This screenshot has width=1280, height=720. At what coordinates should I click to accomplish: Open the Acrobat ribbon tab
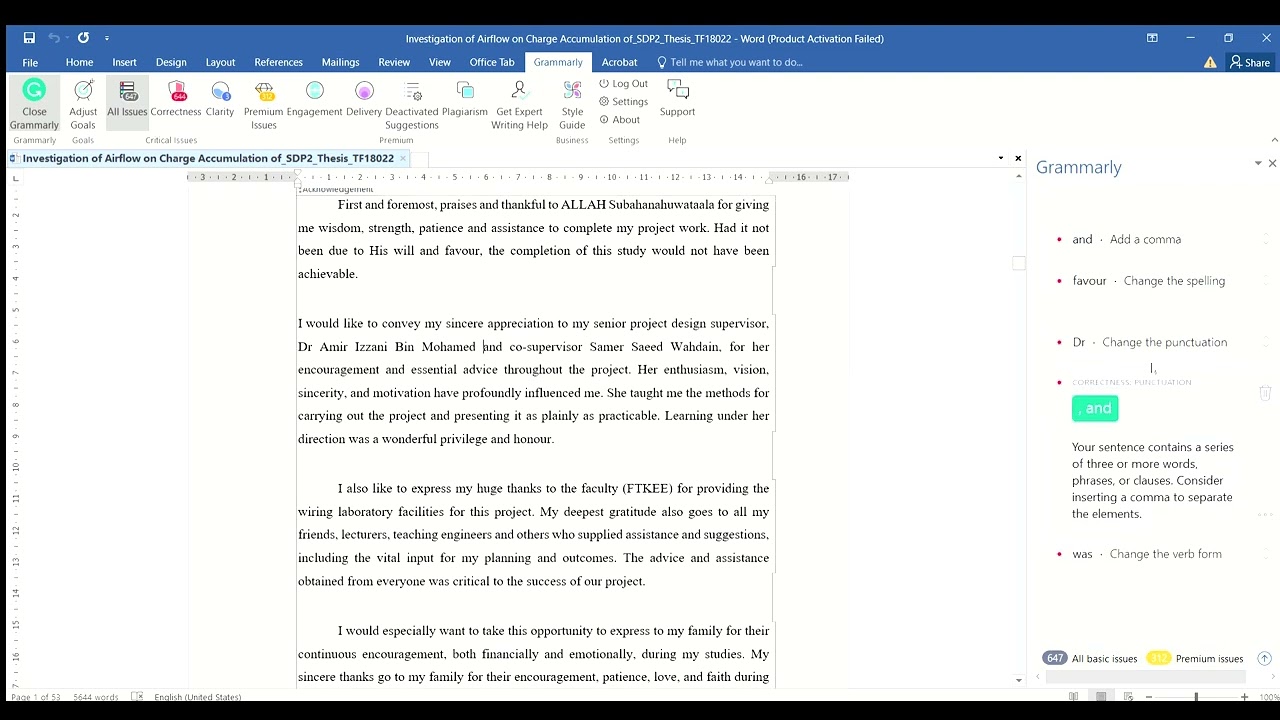pos(619,62)
